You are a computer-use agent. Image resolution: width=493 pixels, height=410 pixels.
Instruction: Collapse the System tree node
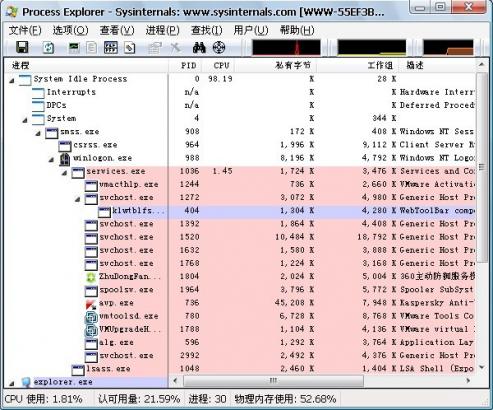coord(25,120)
